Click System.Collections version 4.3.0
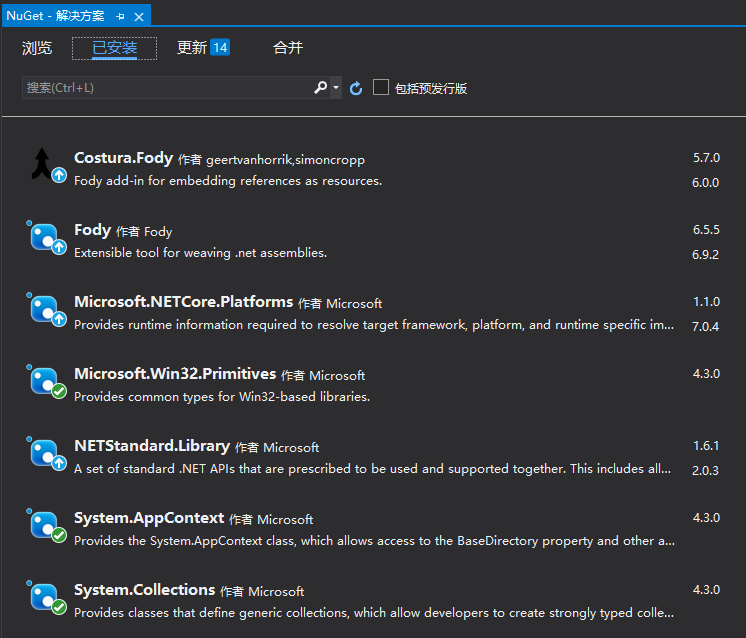Image resolution: width=746 pixels, height=638 pixels. tap(706, 589)
